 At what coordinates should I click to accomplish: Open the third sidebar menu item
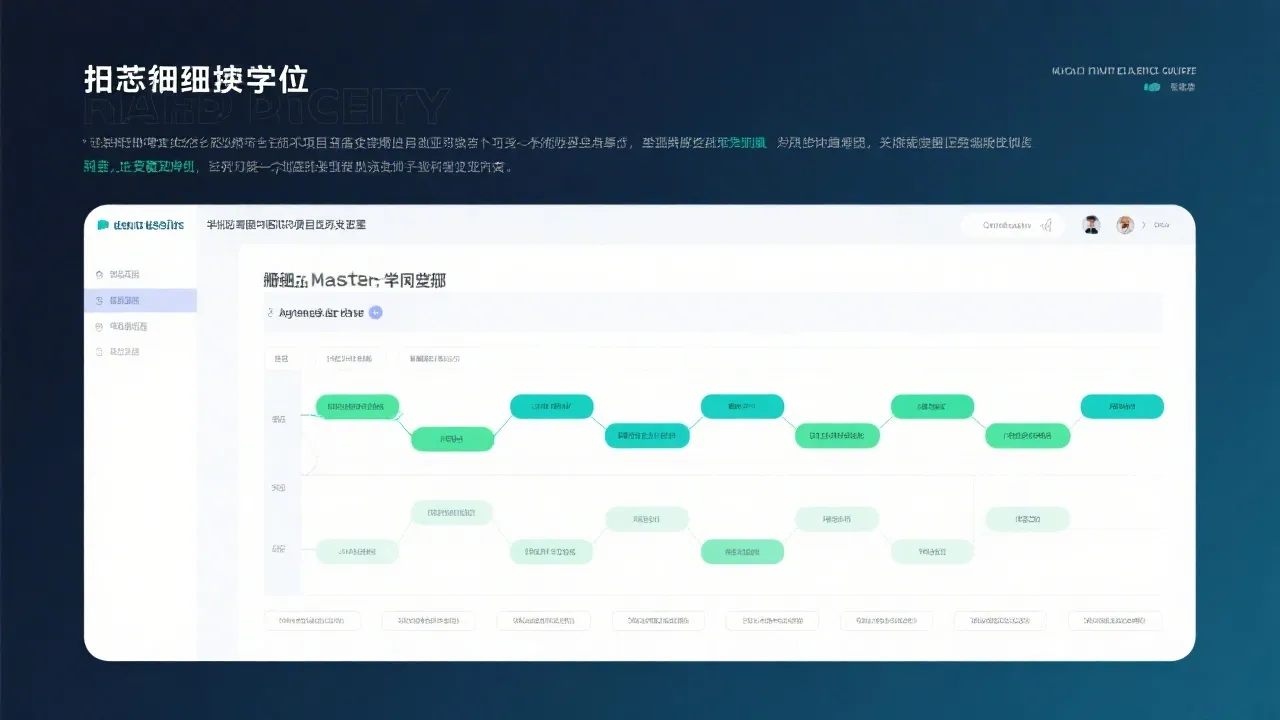pos(140,326)
